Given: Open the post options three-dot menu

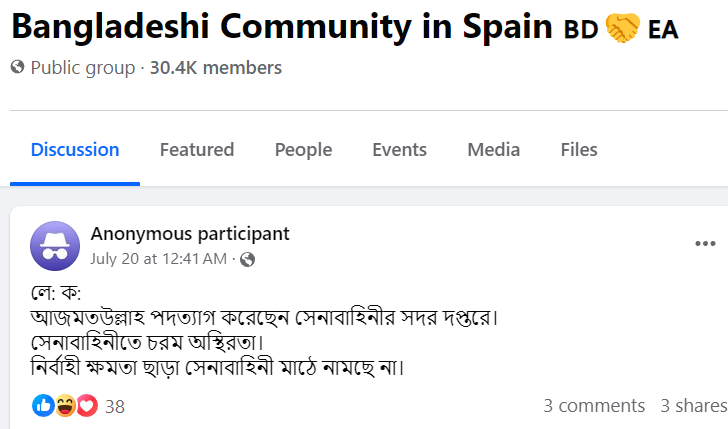Looking at the screenshot, I should point(705,244).
